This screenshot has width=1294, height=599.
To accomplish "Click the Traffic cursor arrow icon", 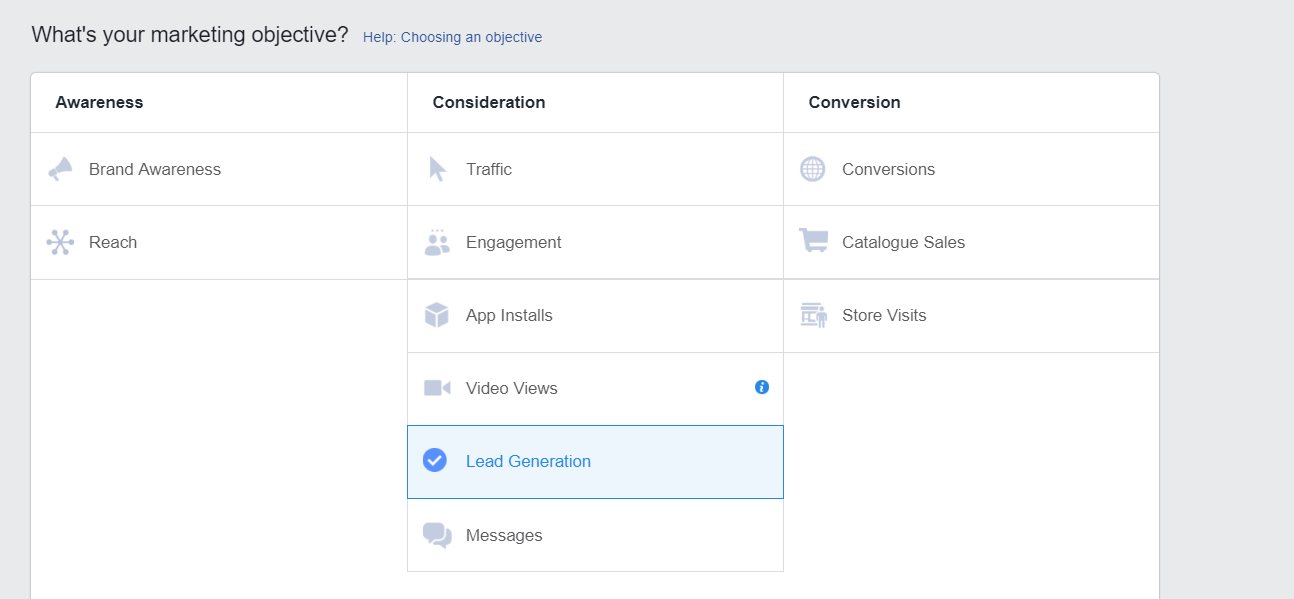I will [437, 169].
